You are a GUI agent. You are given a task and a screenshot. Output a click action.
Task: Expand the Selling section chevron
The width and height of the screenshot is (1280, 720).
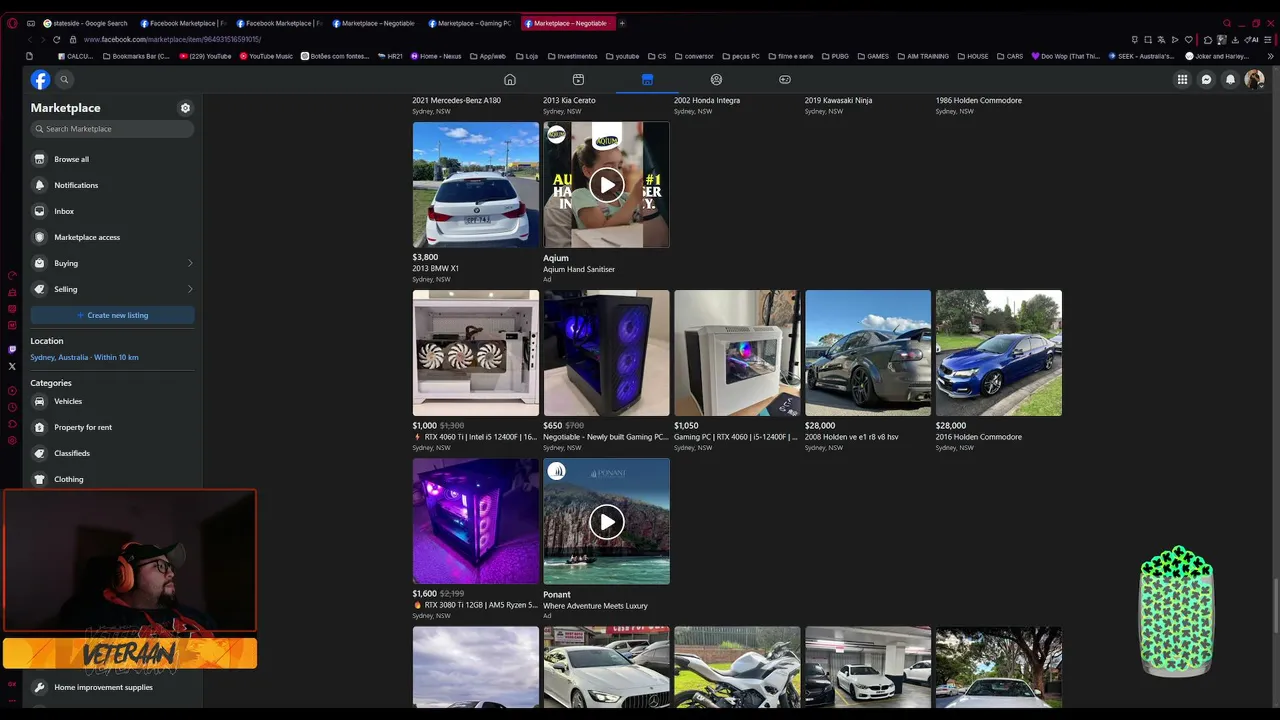coord(190,289)
